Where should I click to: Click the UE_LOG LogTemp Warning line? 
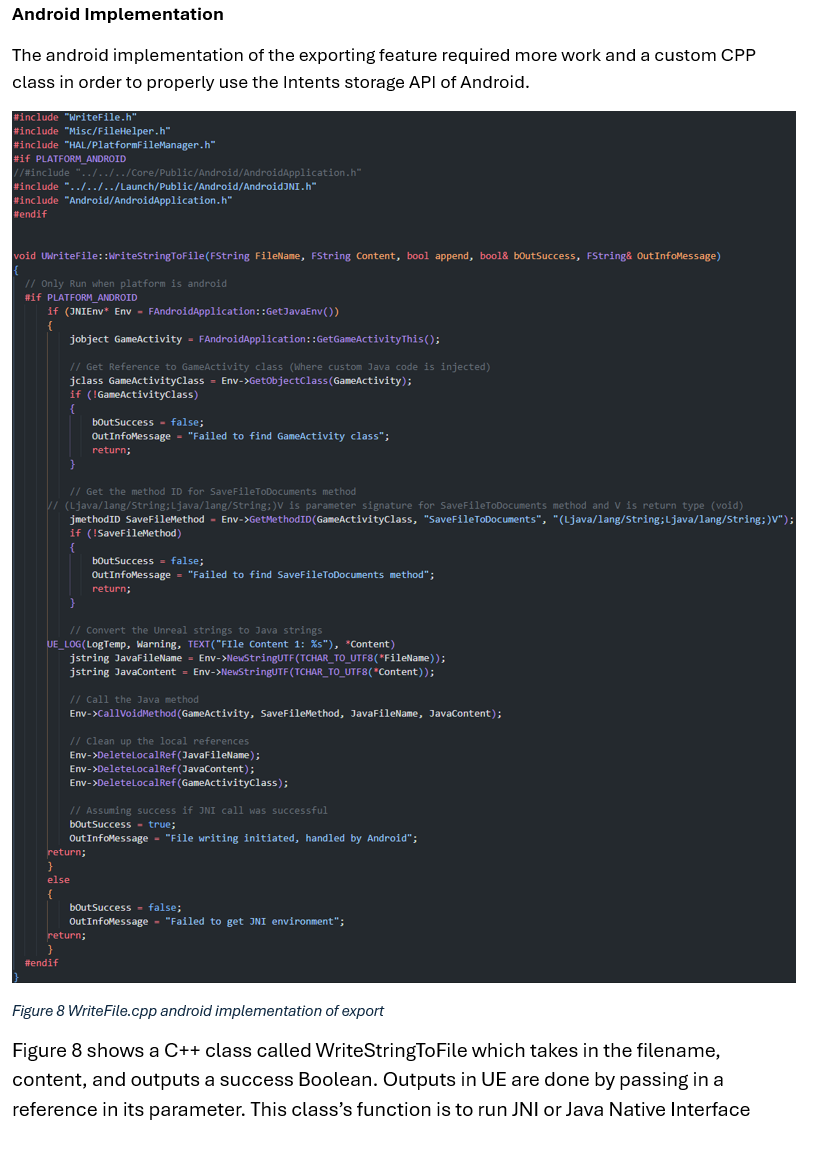[x=221, y=645]
